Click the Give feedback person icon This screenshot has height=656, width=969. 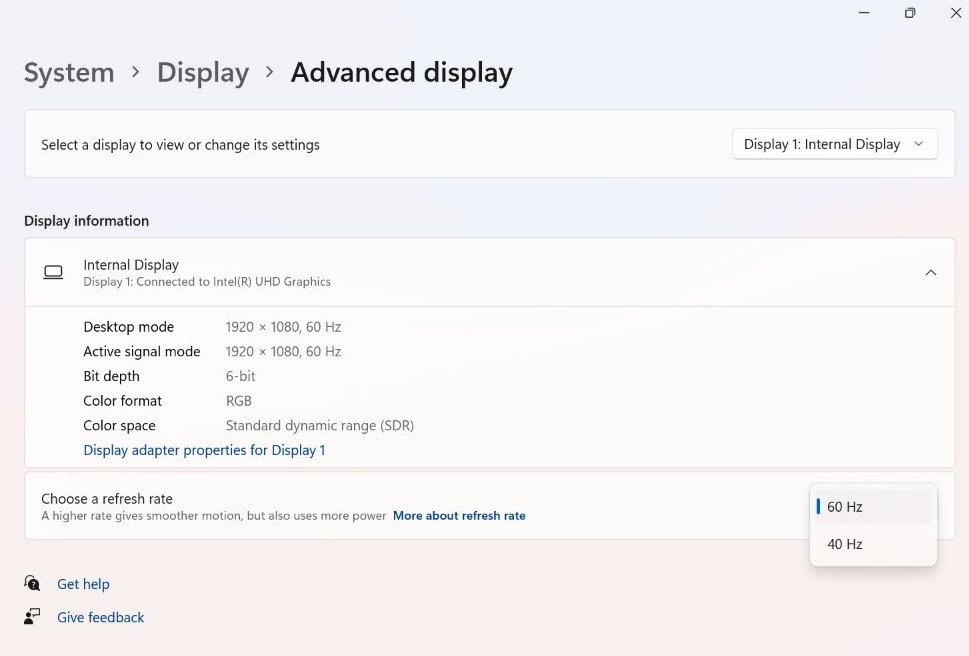click(30, 616)
